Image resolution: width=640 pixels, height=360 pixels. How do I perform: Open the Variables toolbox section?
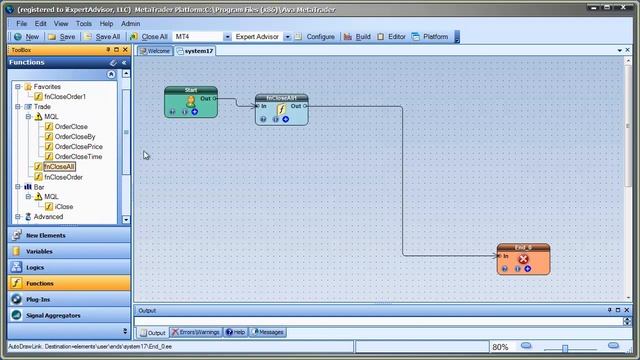69,251
